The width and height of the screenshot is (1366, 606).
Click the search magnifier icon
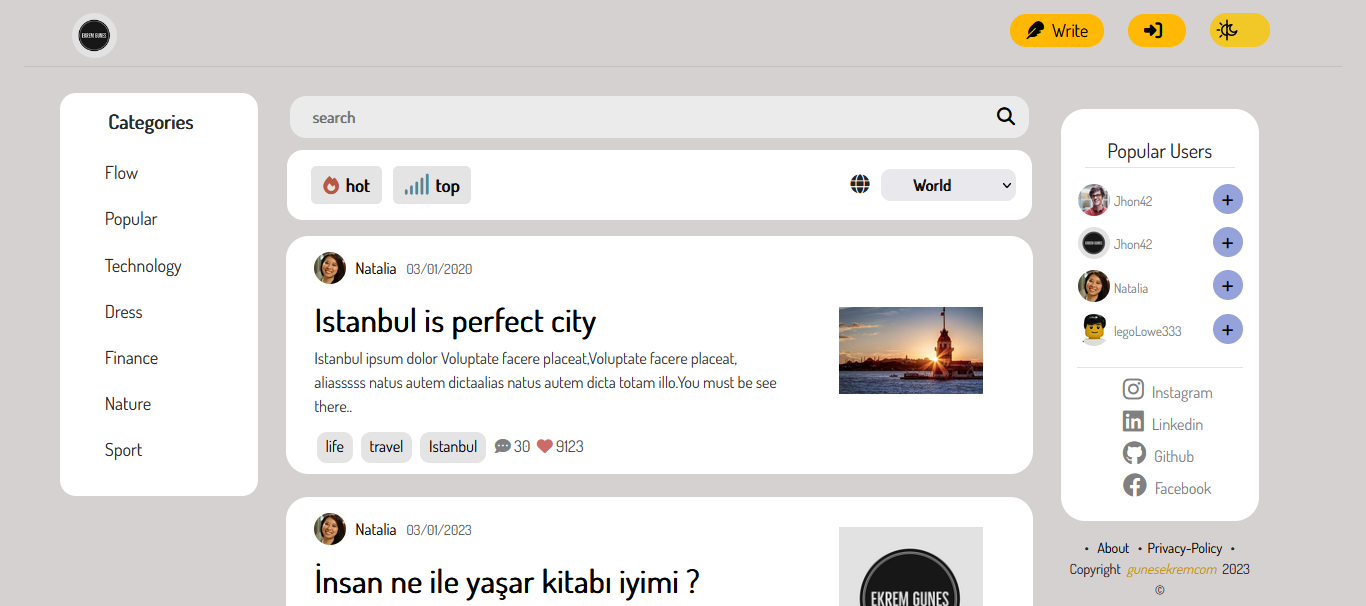[1006, 116]
